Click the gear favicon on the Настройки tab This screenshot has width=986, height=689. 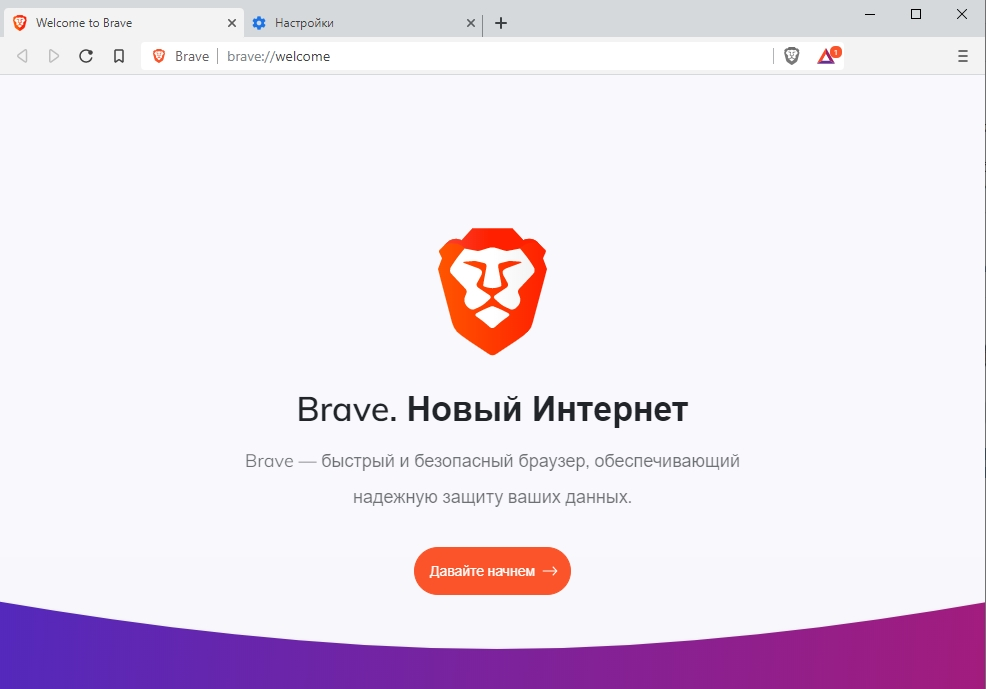pos(259,23)
